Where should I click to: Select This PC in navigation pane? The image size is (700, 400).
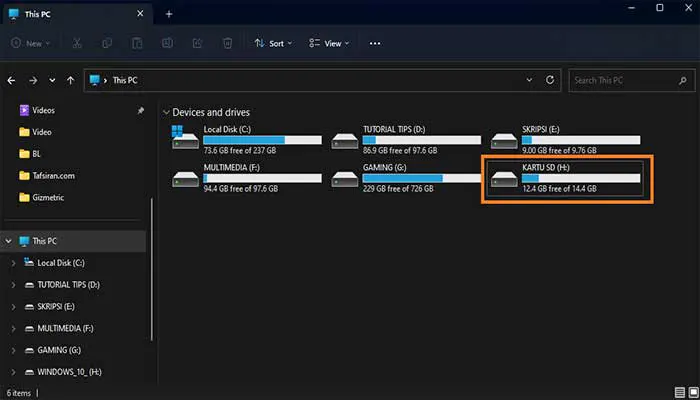click(x=74, y=241)
